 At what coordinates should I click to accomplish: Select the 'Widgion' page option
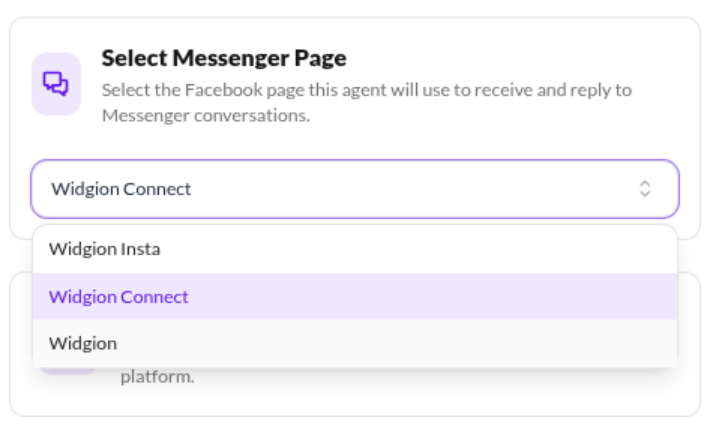click(x=83, y=343)
